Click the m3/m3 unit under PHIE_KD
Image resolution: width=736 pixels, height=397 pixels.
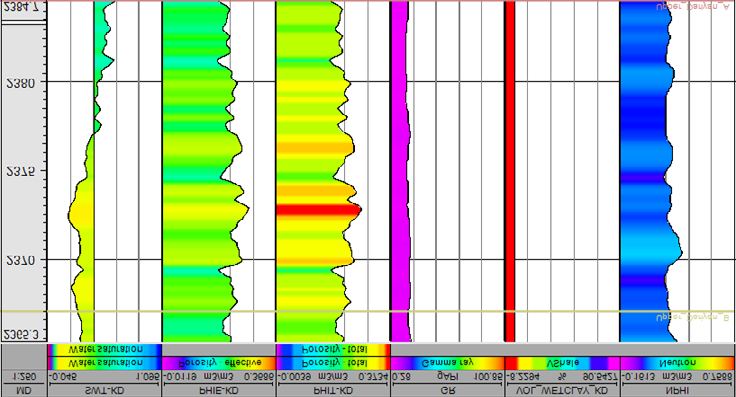(219, 377)
